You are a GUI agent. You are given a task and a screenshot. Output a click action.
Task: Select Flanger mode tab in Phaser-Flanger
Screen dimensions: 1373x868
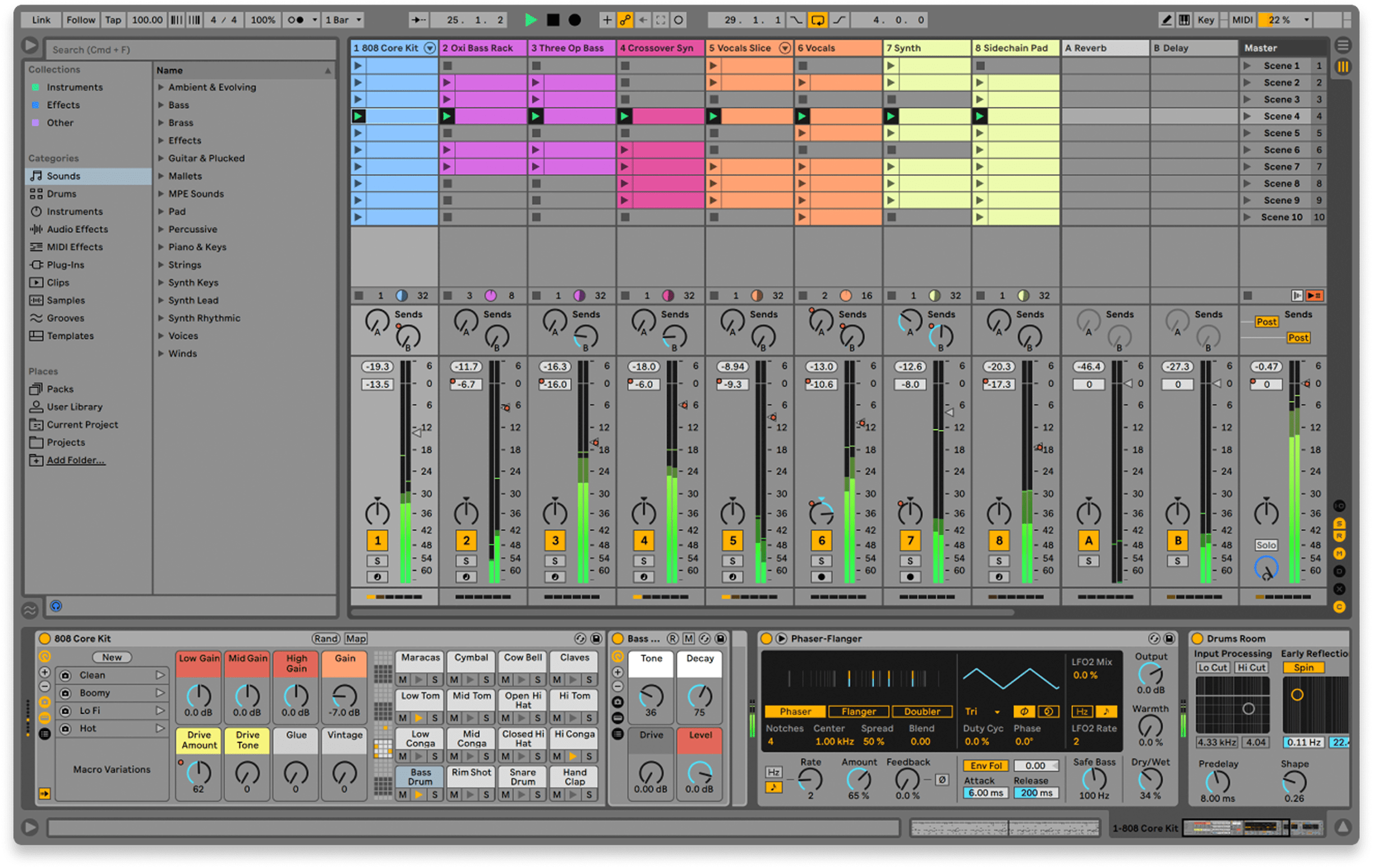(x=858, y=711)
